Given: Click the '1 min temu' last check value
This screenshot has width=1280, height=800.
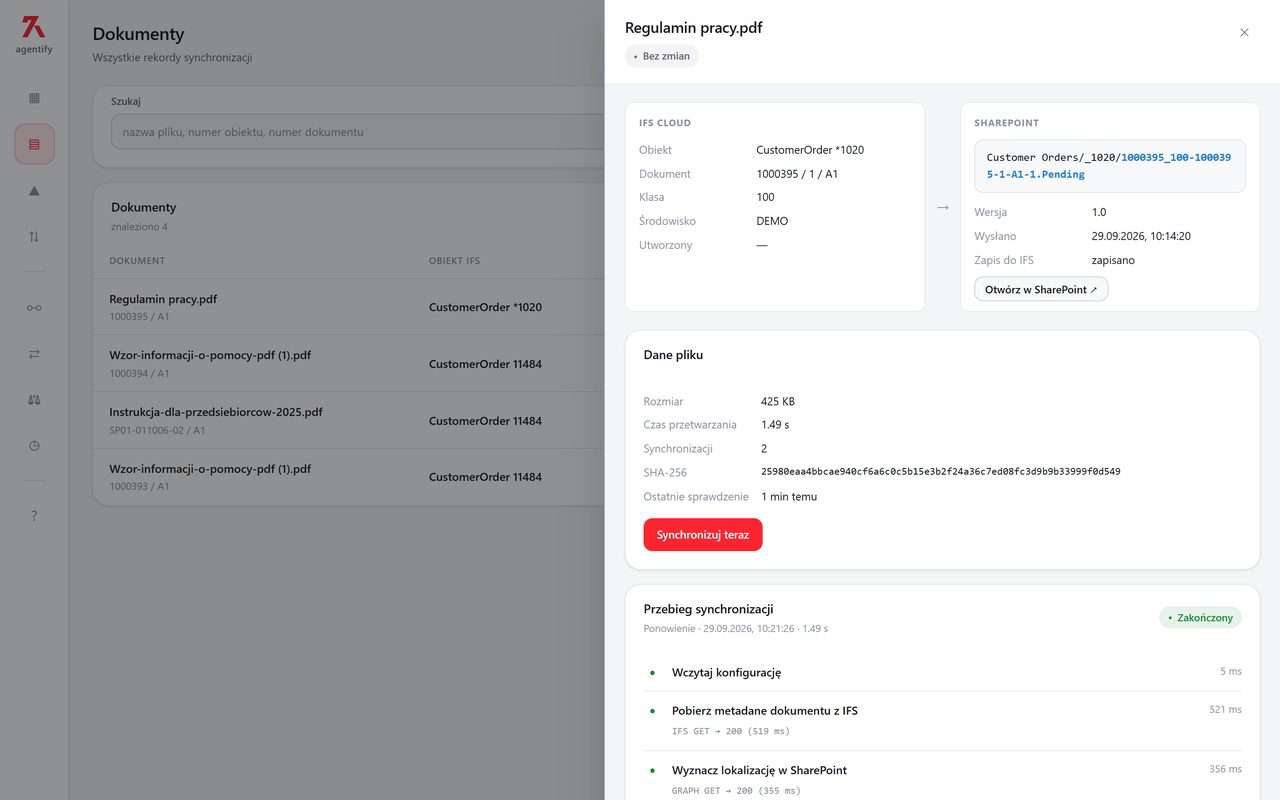Looking at the screenshot, I should 789,496.
